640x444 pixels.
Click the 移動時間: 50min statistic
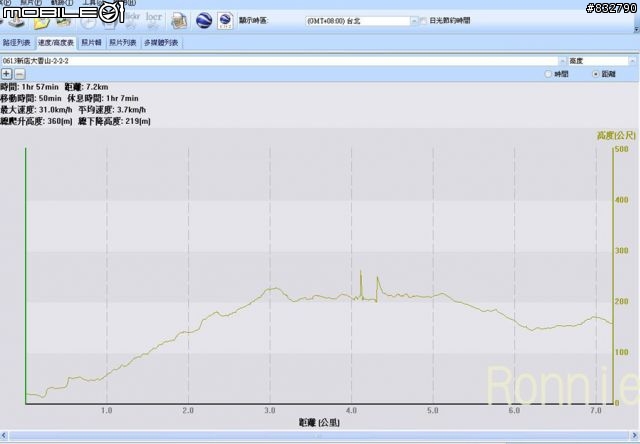pos(31,98)
